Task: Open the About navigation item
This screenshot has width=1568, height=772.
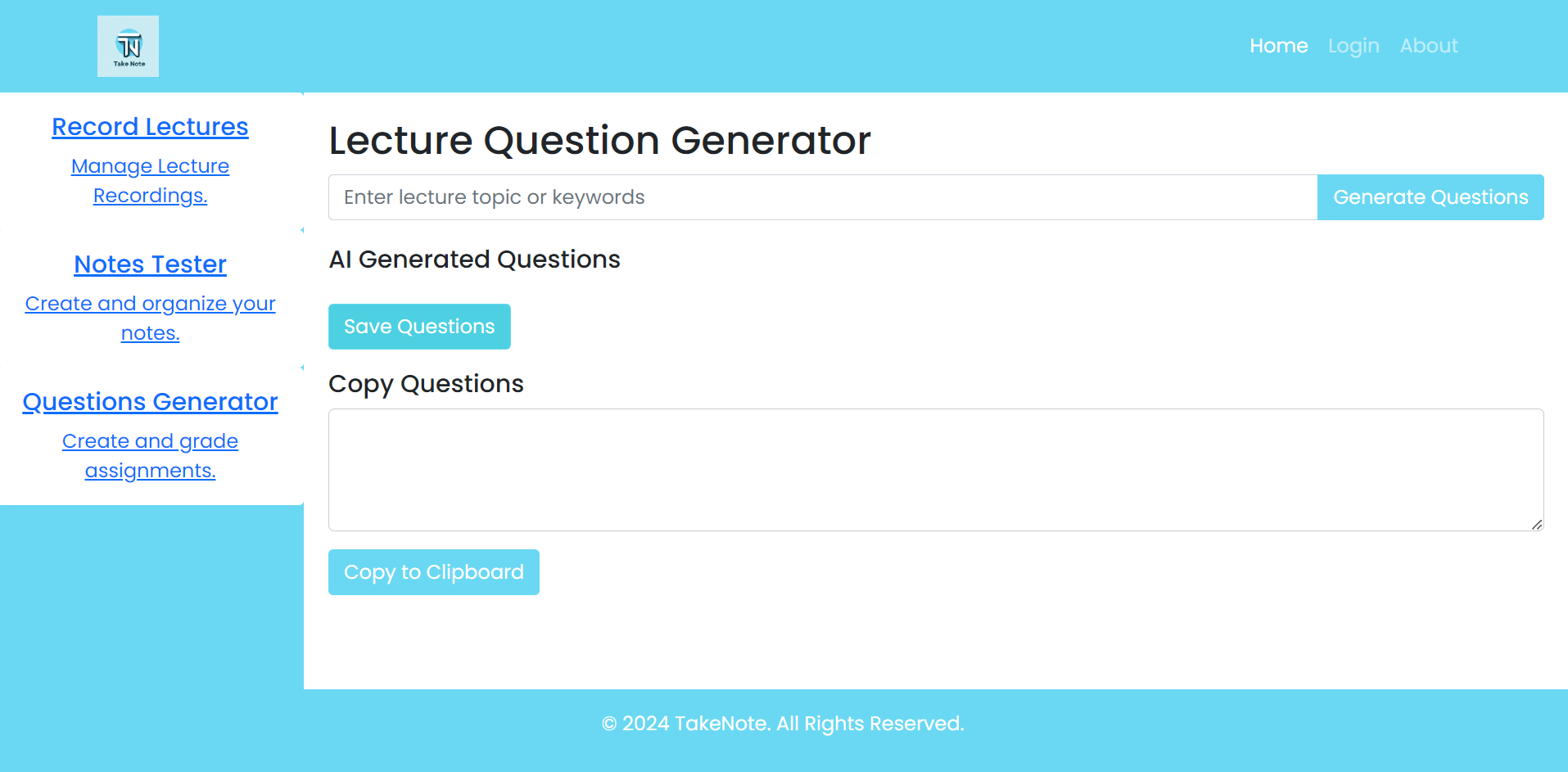Action: pos(1429,46)
